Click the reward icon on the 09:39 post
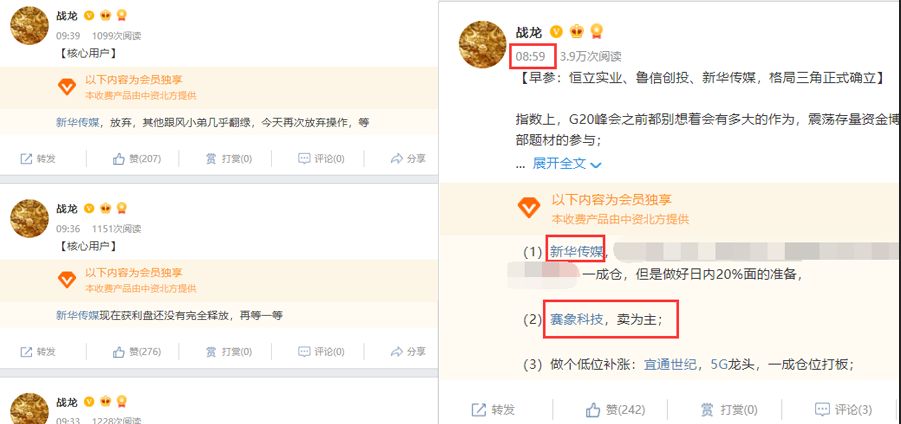The image size is (901, 424). pos(211,159)
